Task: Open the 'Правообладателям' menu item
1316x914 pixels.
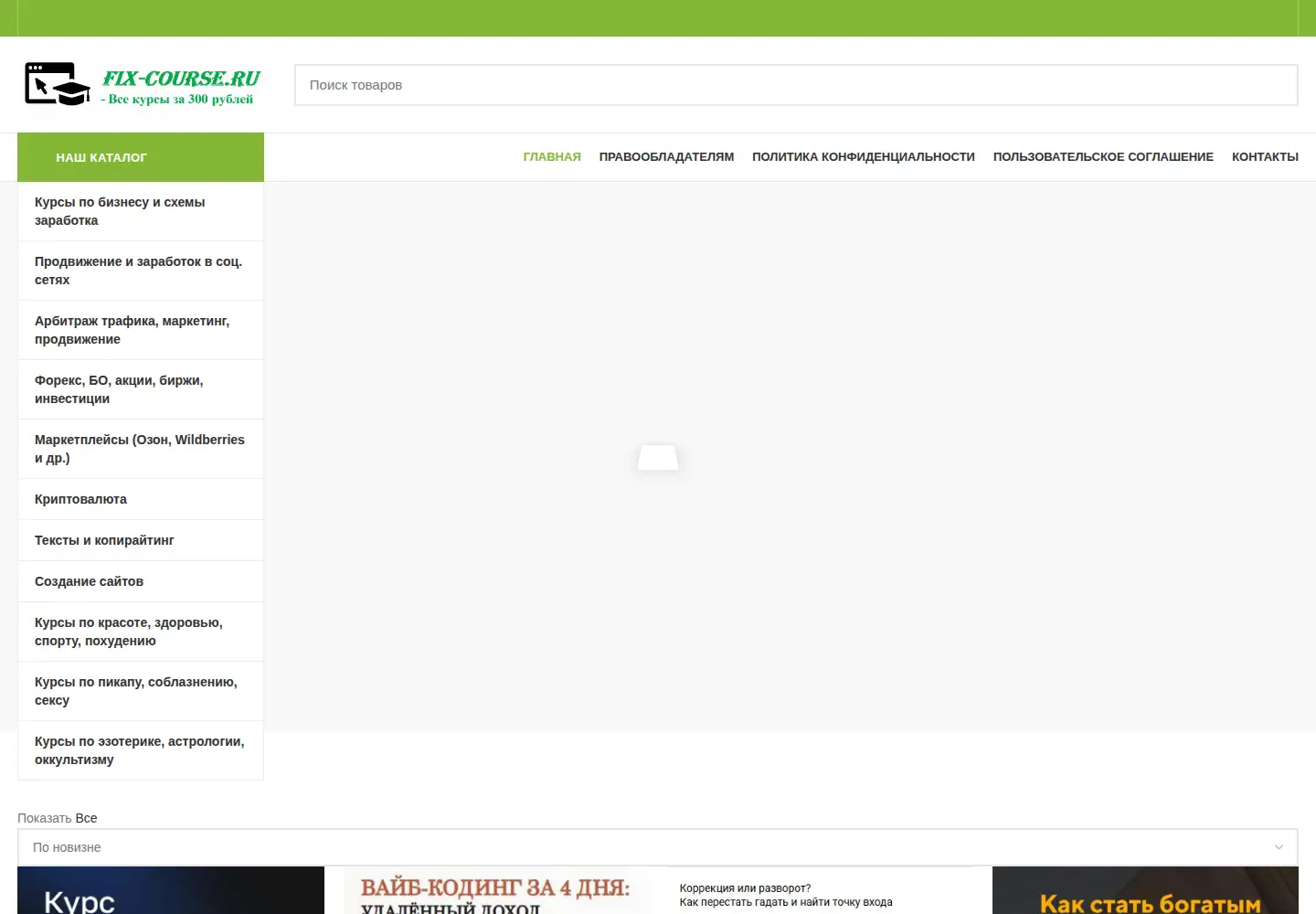Action: coord(666,157)
